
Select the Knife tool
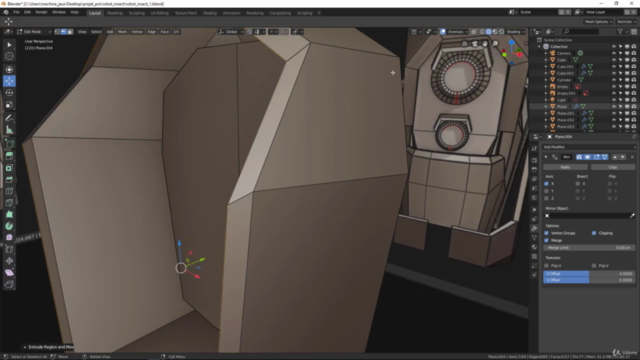coord(9,202)
